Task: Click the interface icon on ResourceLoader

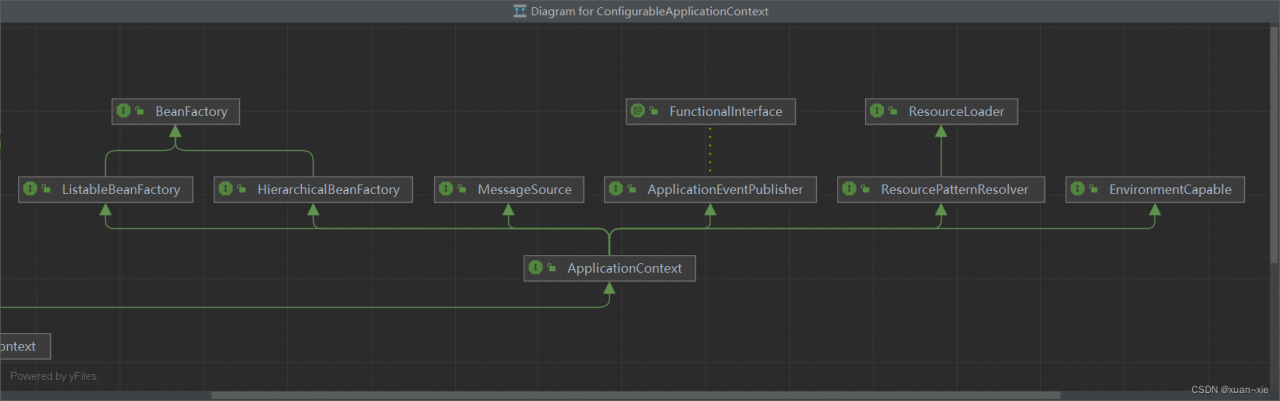Action: 877,111
